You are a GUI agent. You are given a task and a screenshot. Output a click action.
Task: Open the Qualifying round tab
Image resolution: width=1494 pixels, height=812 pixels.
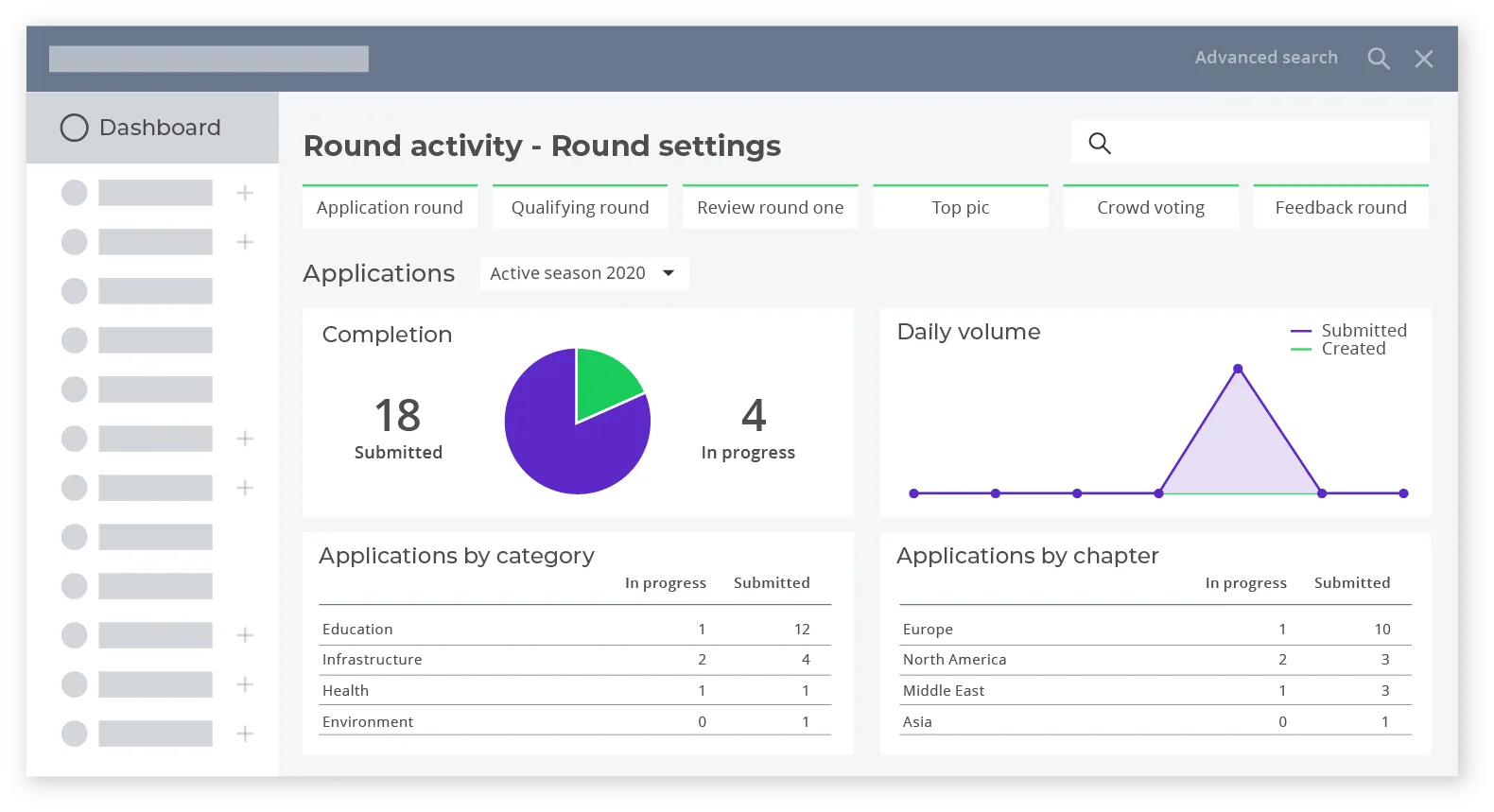[x=581, y=207]
